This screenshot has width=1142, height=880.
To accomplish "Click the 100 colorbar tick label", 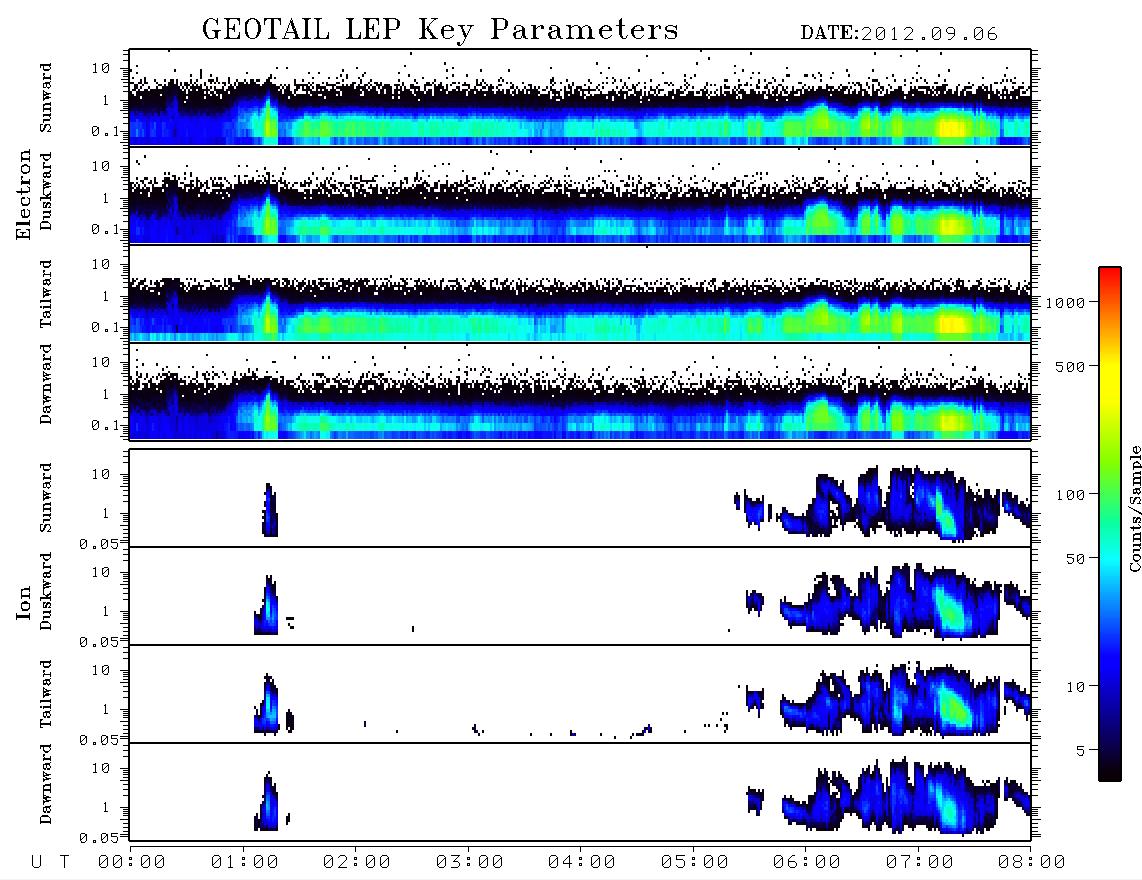I will click(1071, 495).
